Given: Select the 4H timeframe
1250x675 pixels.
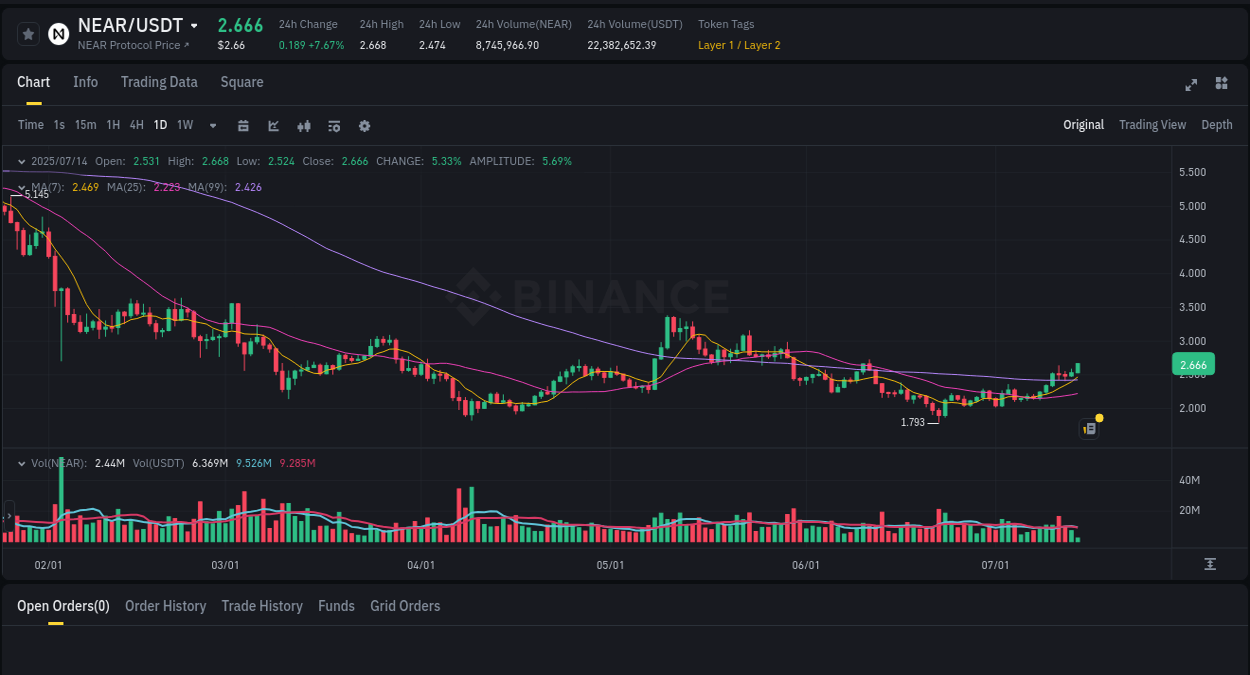Looking at the screenshot, I should [x=136, y=126].
